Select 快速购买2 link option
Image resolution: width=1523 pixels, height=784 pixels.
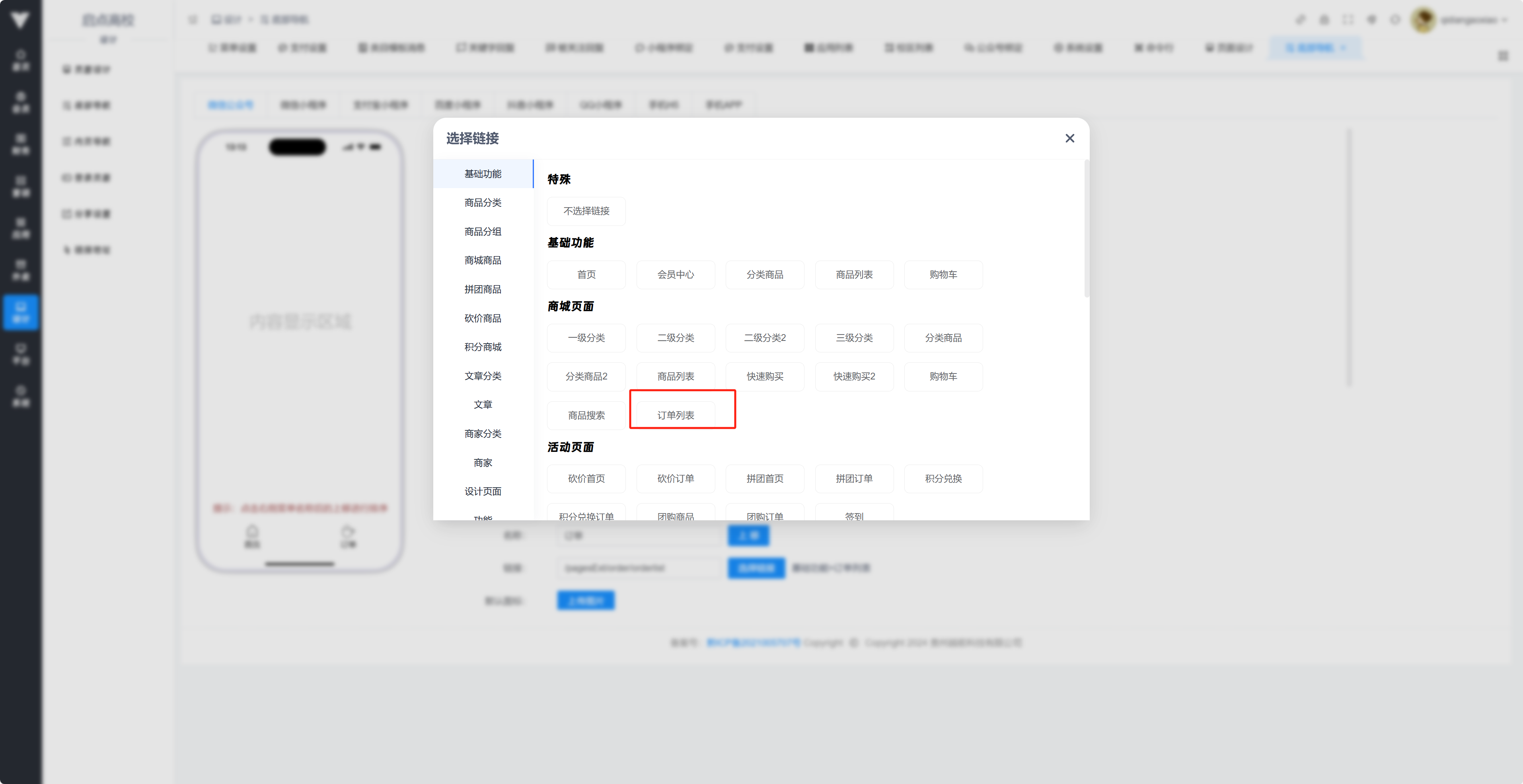pyautogui.click(x=854, y=377)
